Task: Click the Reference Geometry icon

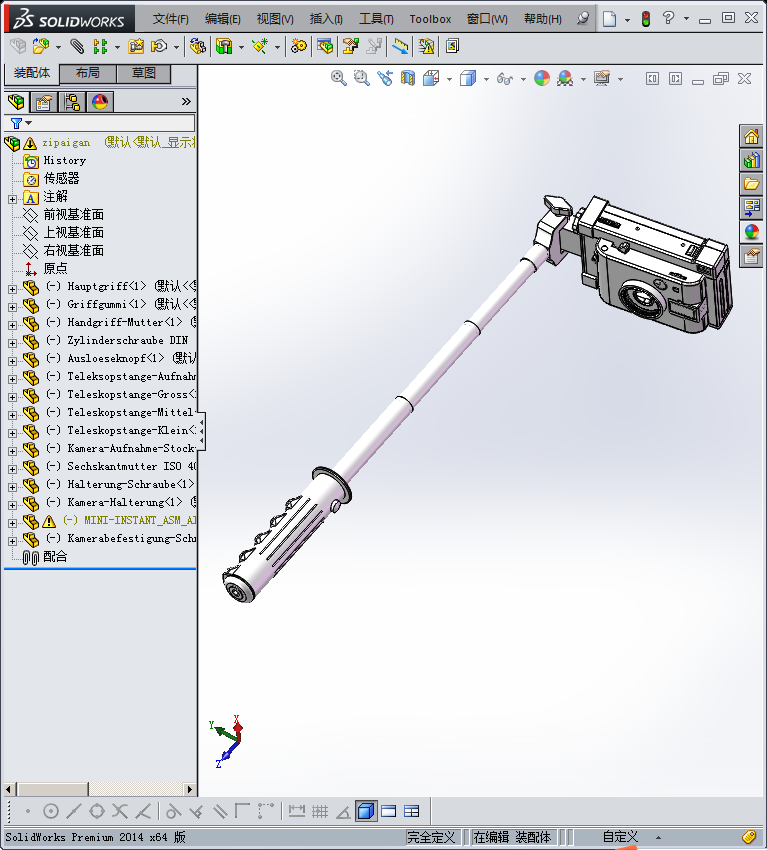Action: (261, 47)
